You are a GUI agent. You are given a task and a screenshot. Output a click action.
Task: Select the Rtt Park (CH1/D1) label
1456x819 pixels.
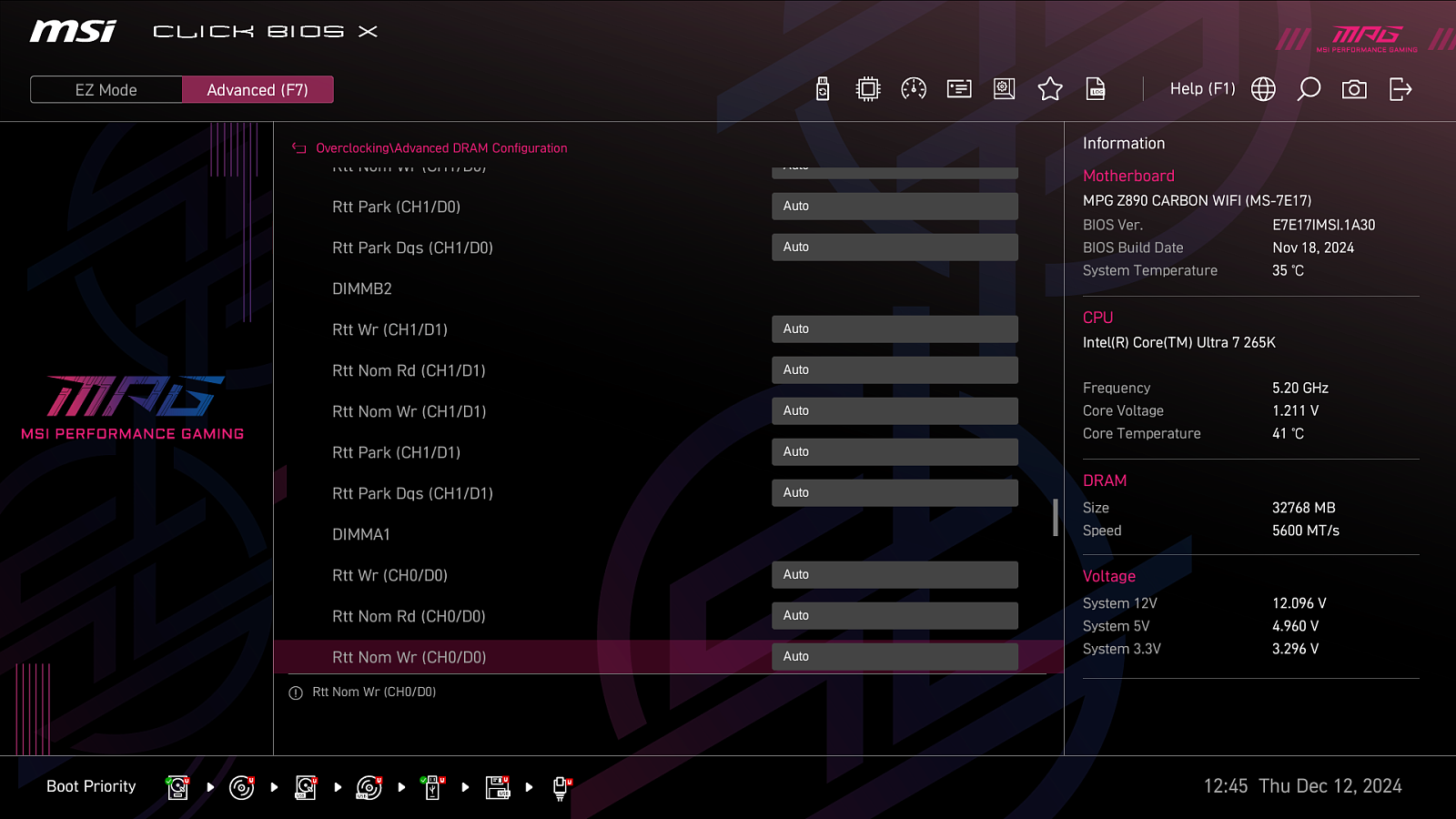point(396,452)
